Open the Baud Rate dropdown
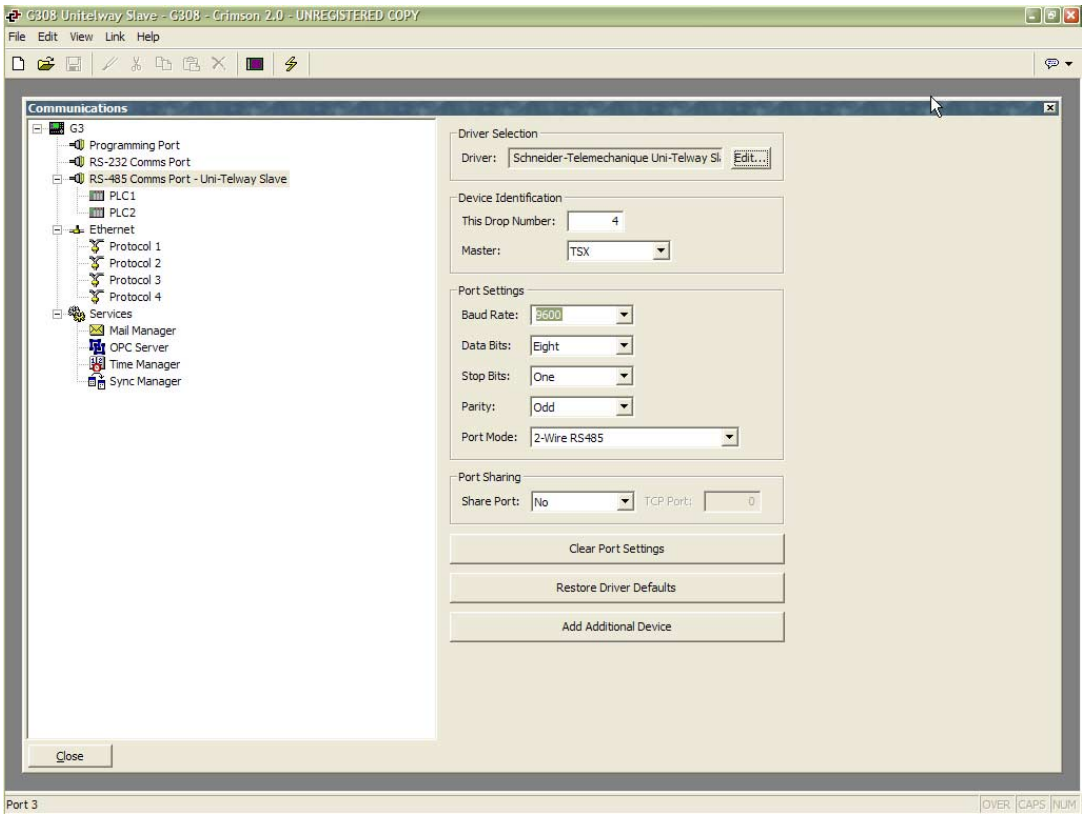 623,315
